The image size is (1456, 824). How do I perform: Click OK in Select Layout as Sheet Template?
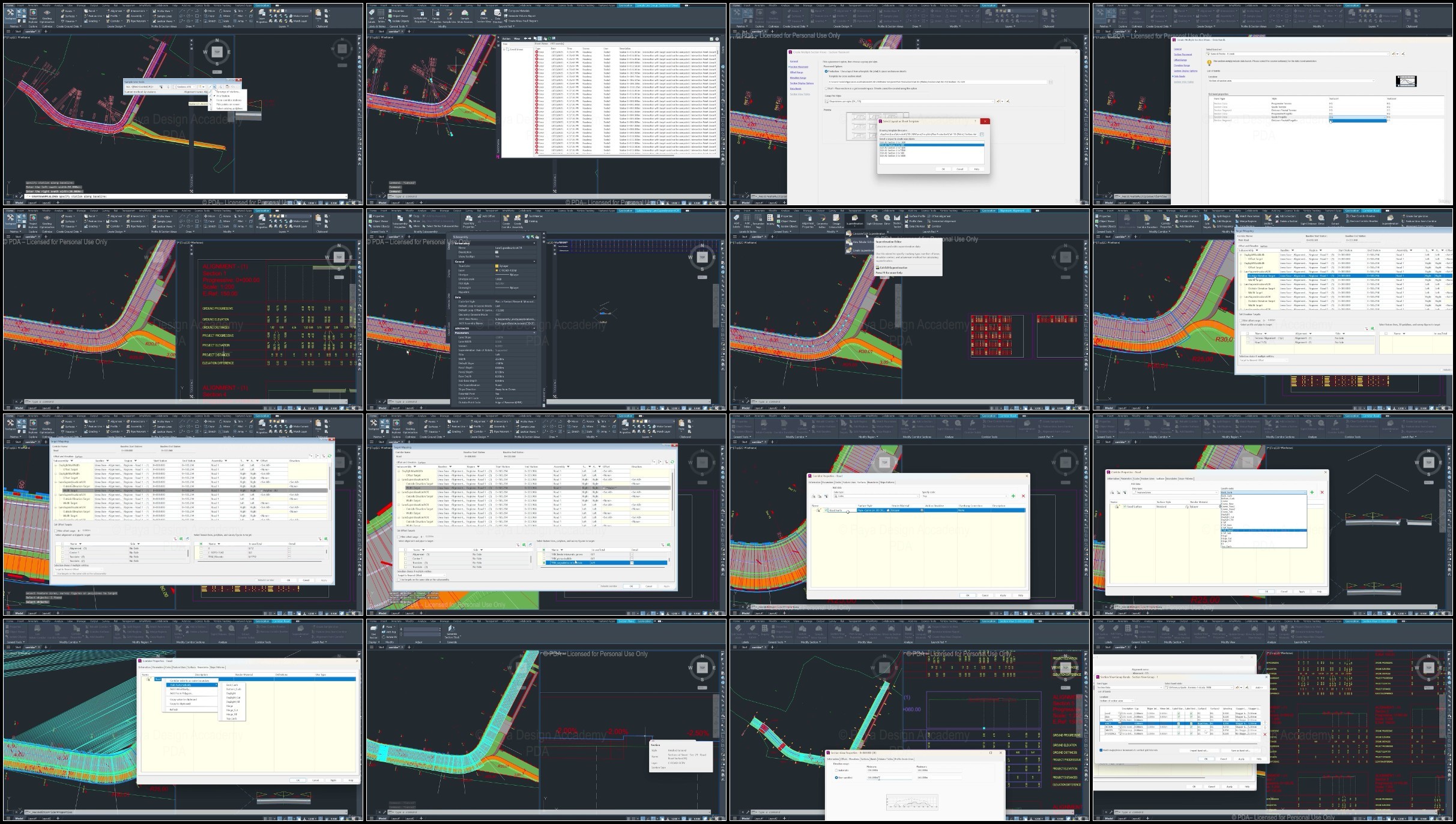[943, 169]
